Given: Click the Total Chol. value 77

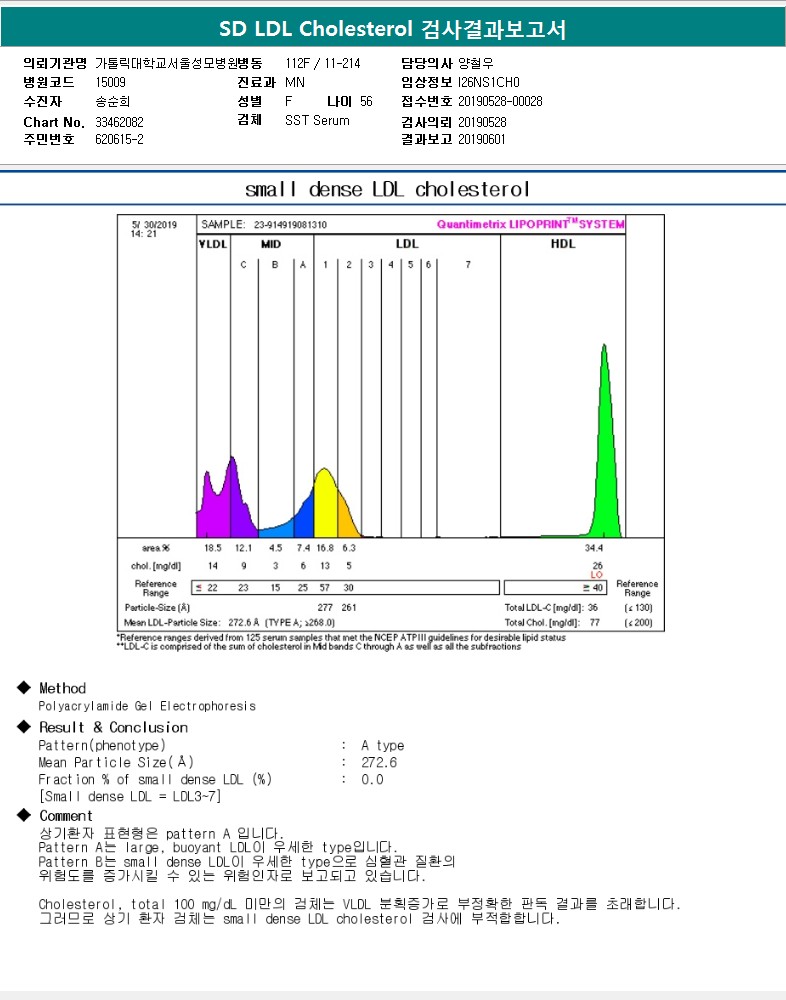Looking at the screenshot, I should click(x=594, y=622).
